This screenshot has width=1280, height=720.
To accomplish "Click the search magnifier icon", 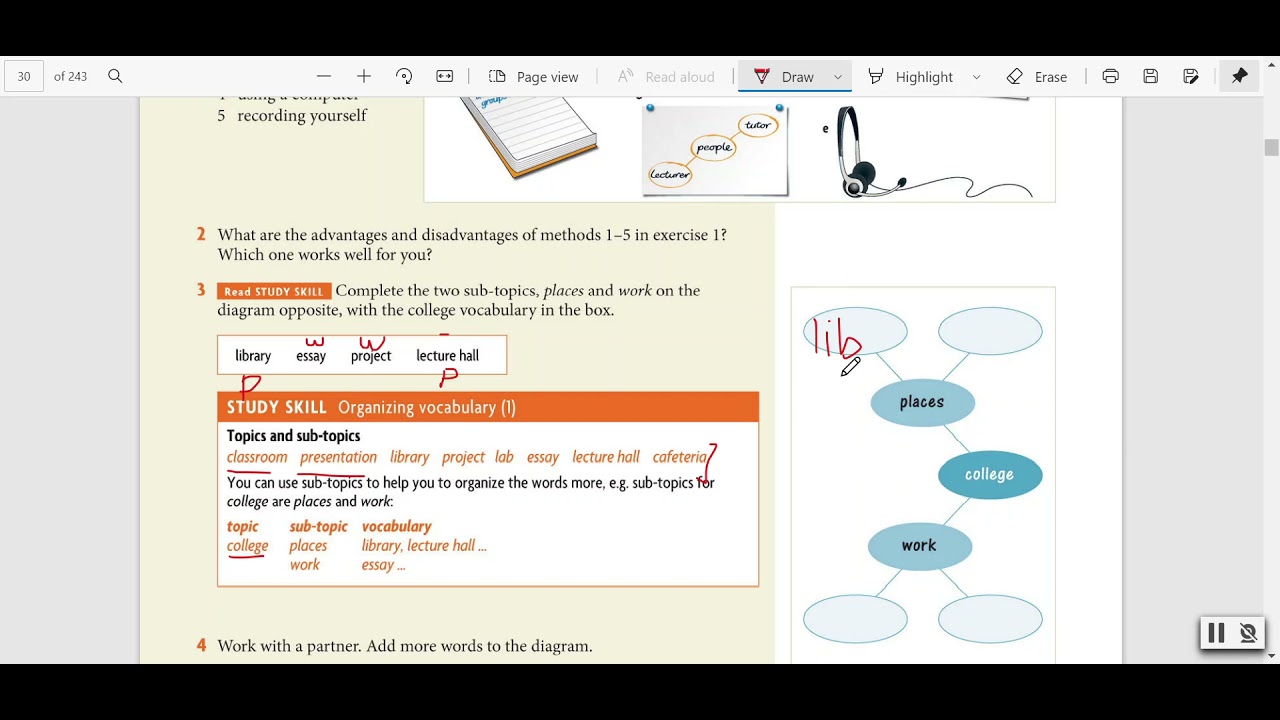I will (x=115, y=76).
